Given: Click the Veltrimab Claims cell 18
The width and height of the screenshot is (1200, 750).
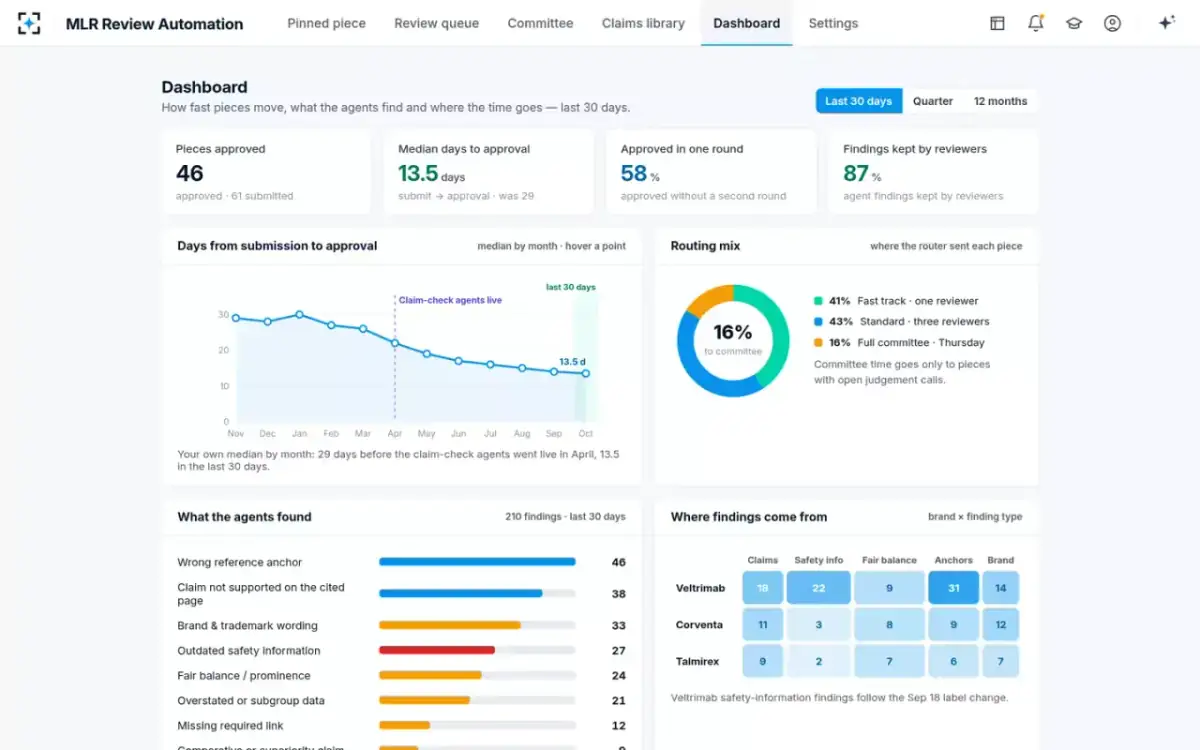Looking at the screenshot, I should point(762,588).
